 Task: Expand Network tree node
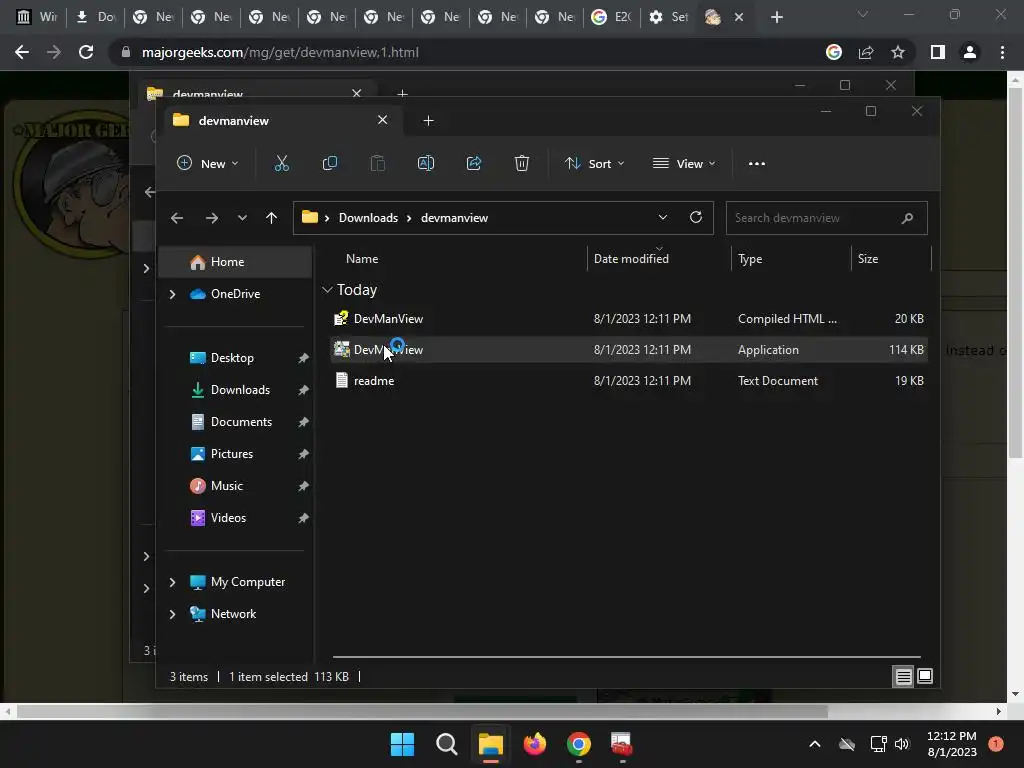click(172, 614)
